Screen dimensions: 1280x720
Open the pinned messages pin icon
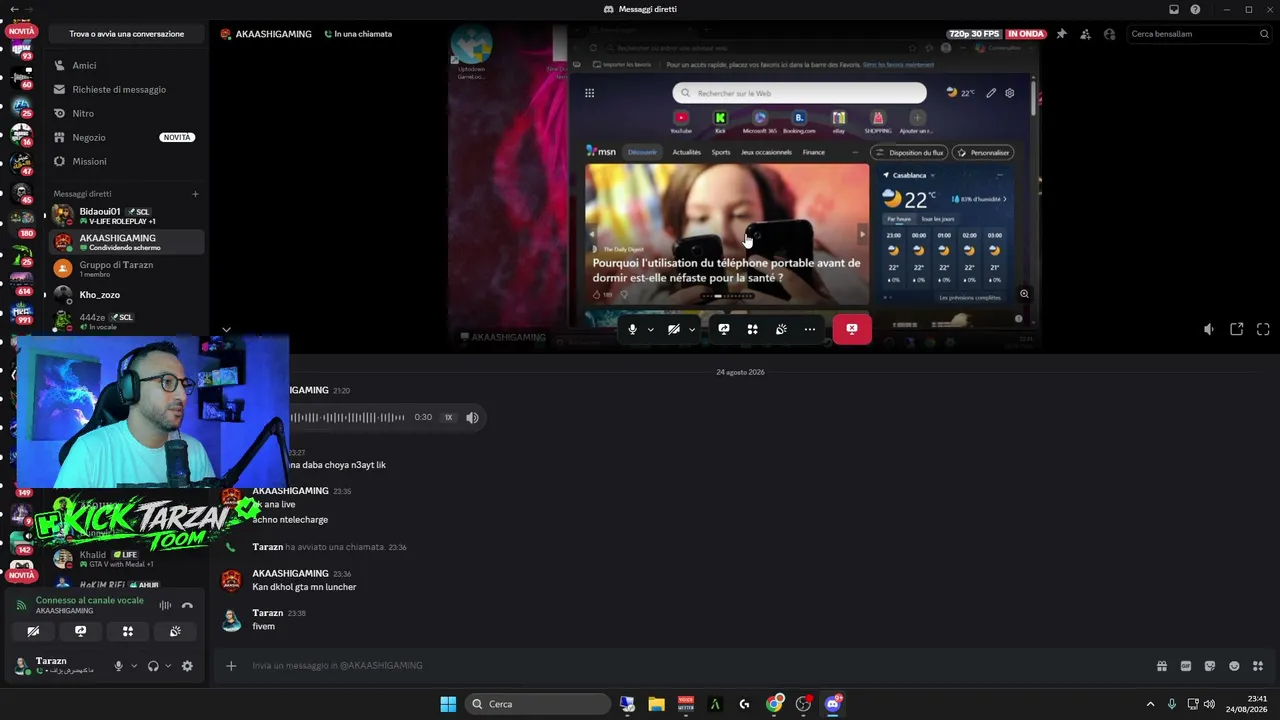[1061, 34]
